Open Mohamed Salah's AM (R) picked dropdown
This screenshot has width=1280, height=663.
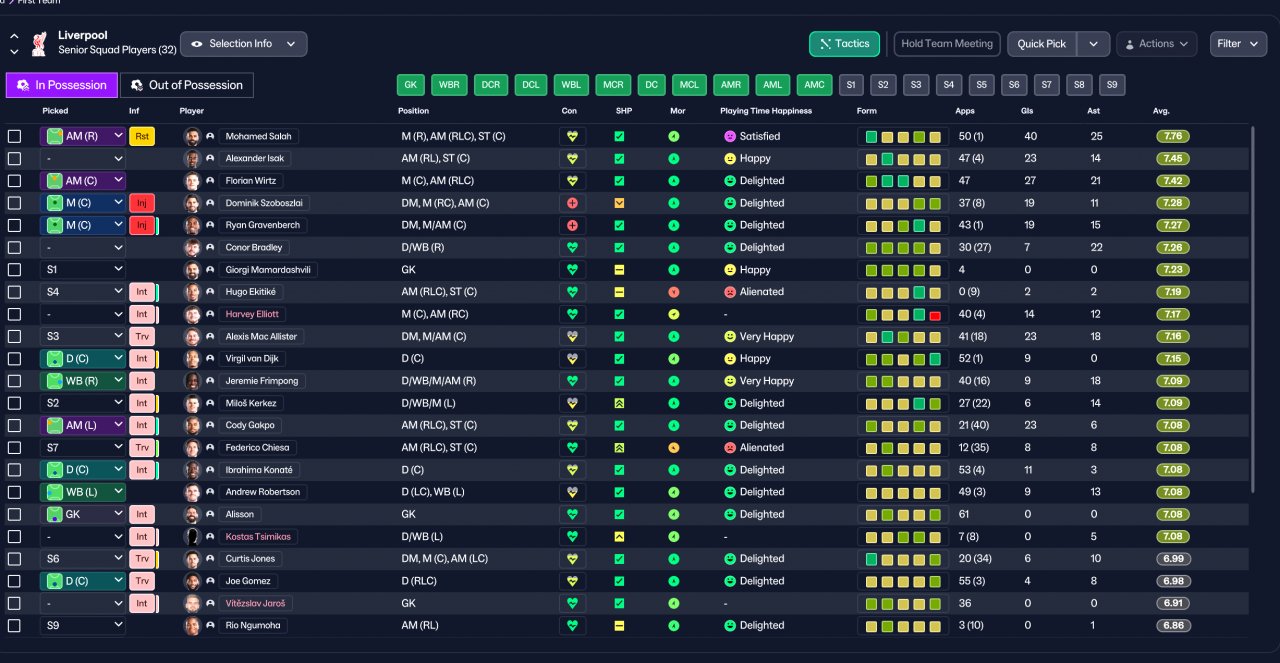83,136
